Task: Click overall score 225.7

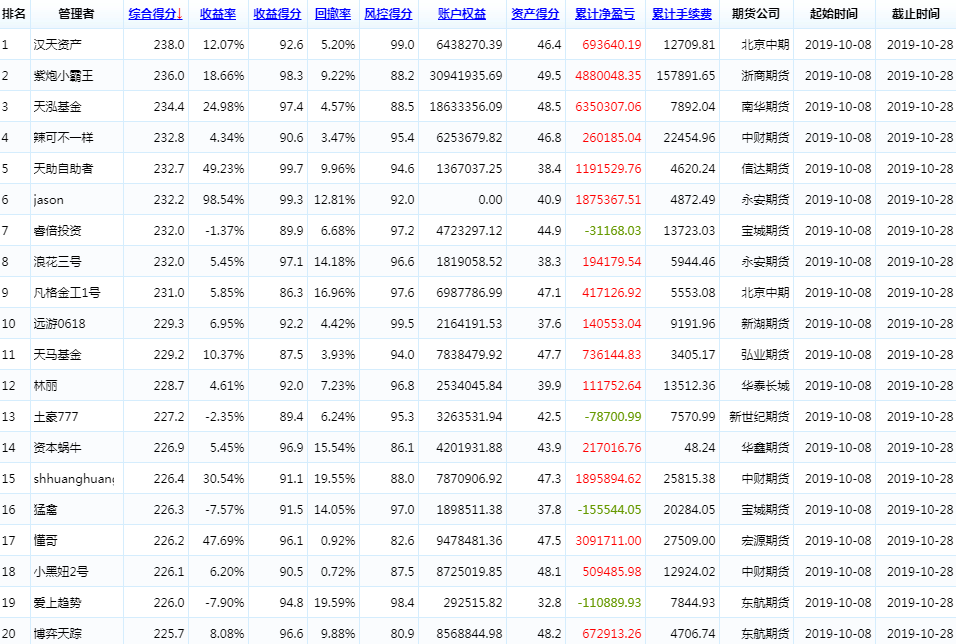Action: coord(169,634)
